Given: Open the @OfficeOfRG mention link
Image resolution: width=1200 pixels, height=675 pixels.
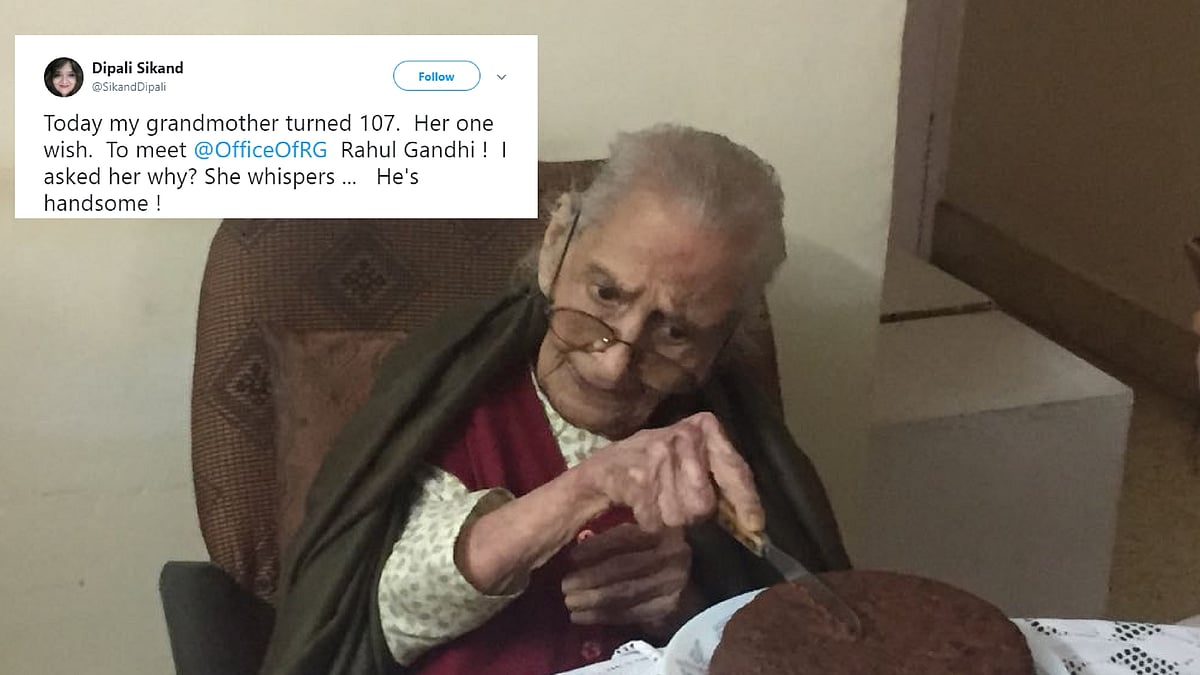Looking at the screenshot, I should pyautogui.click(x=265, y=151).
